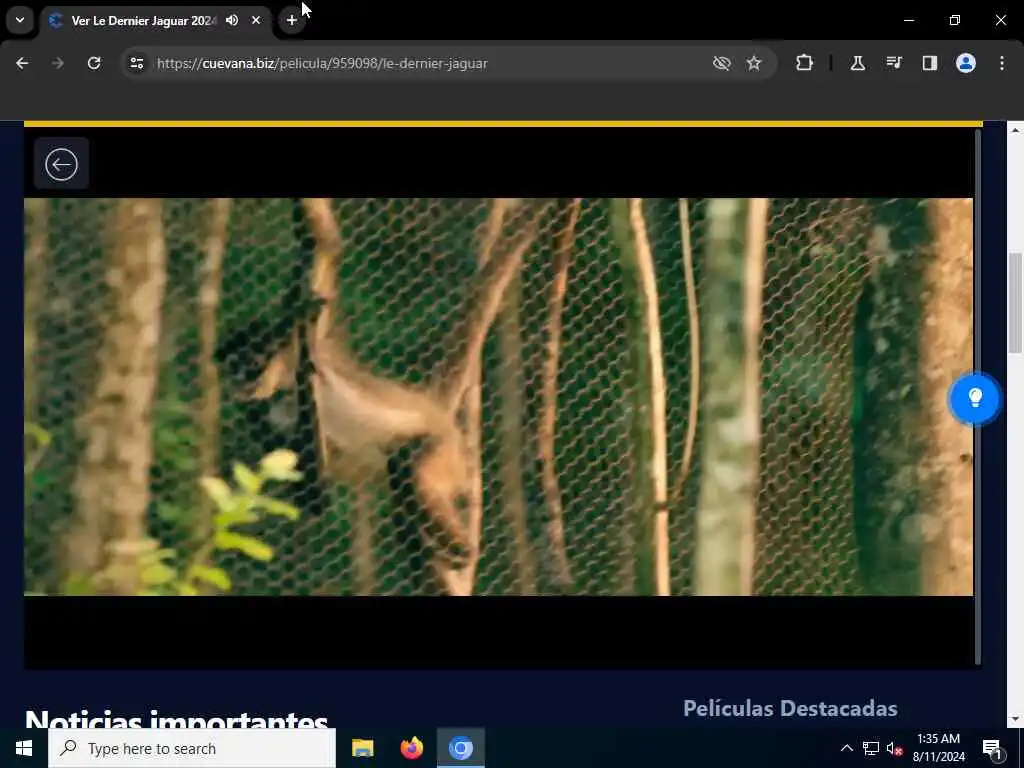Viewport: 1024px width, 768px height.
Task: Open Chrome Labs flask icon
Action: pyautogui.click(x=857, y=63)
